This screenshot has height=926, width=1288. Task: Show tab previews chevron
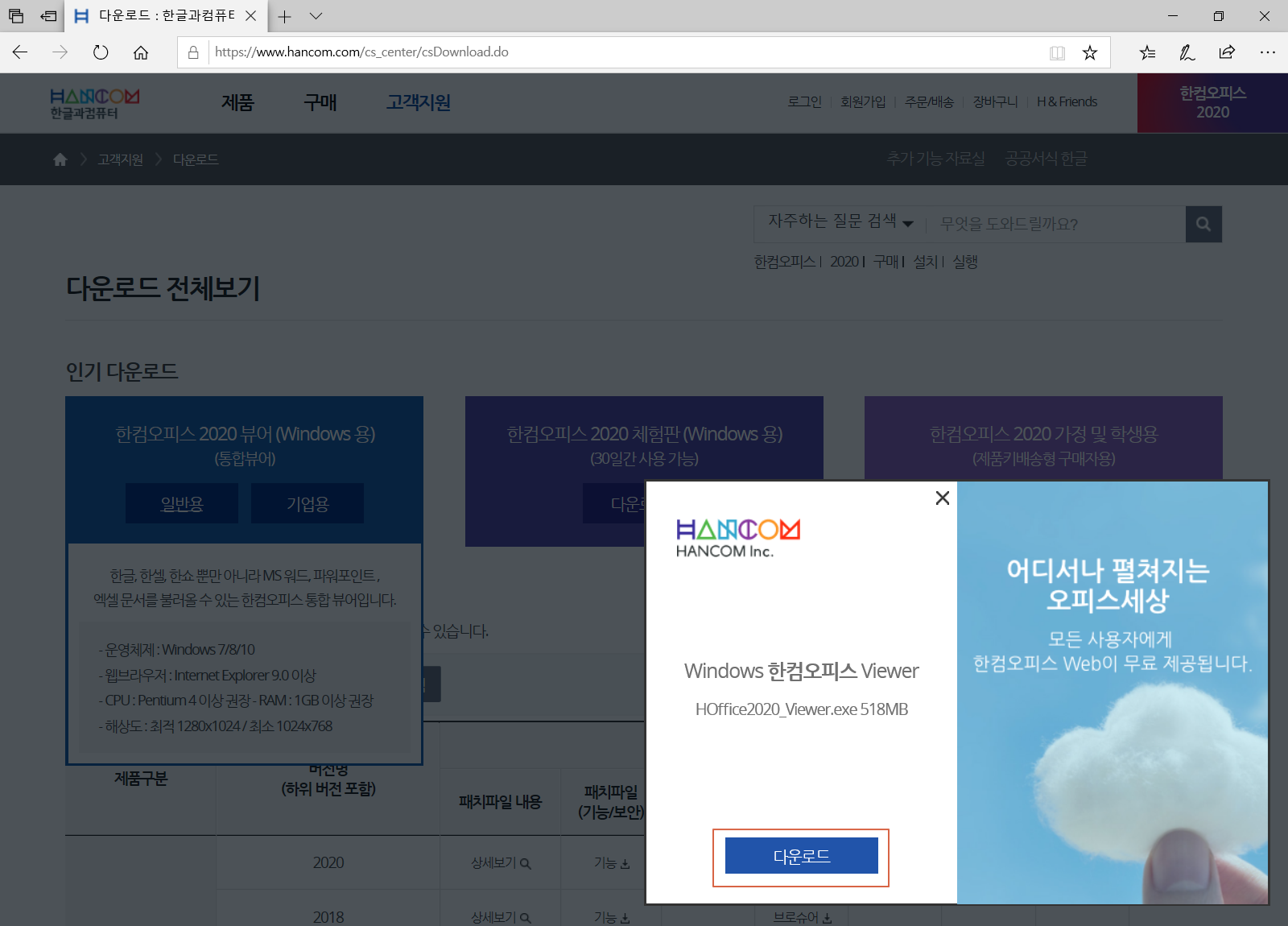[316, 16]
